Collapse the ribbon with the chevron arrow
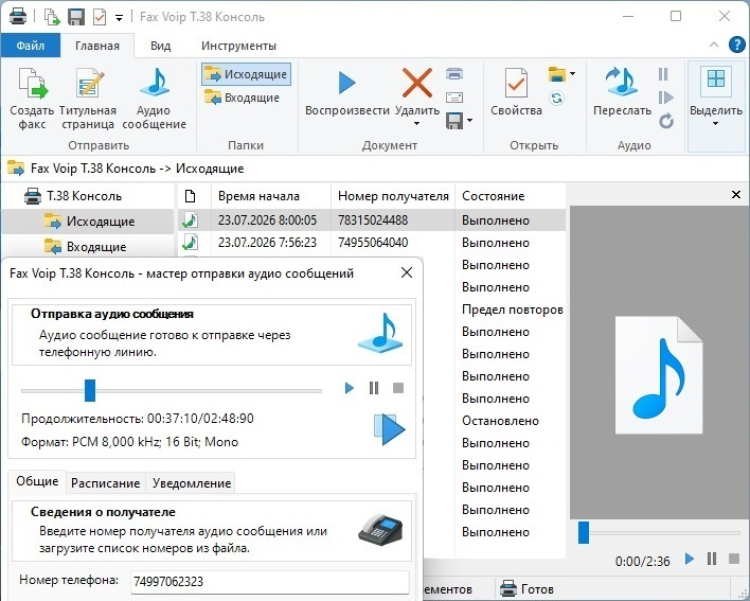This screenshot has width=750, height=601. pyautogui.click(x=714, y=45)
